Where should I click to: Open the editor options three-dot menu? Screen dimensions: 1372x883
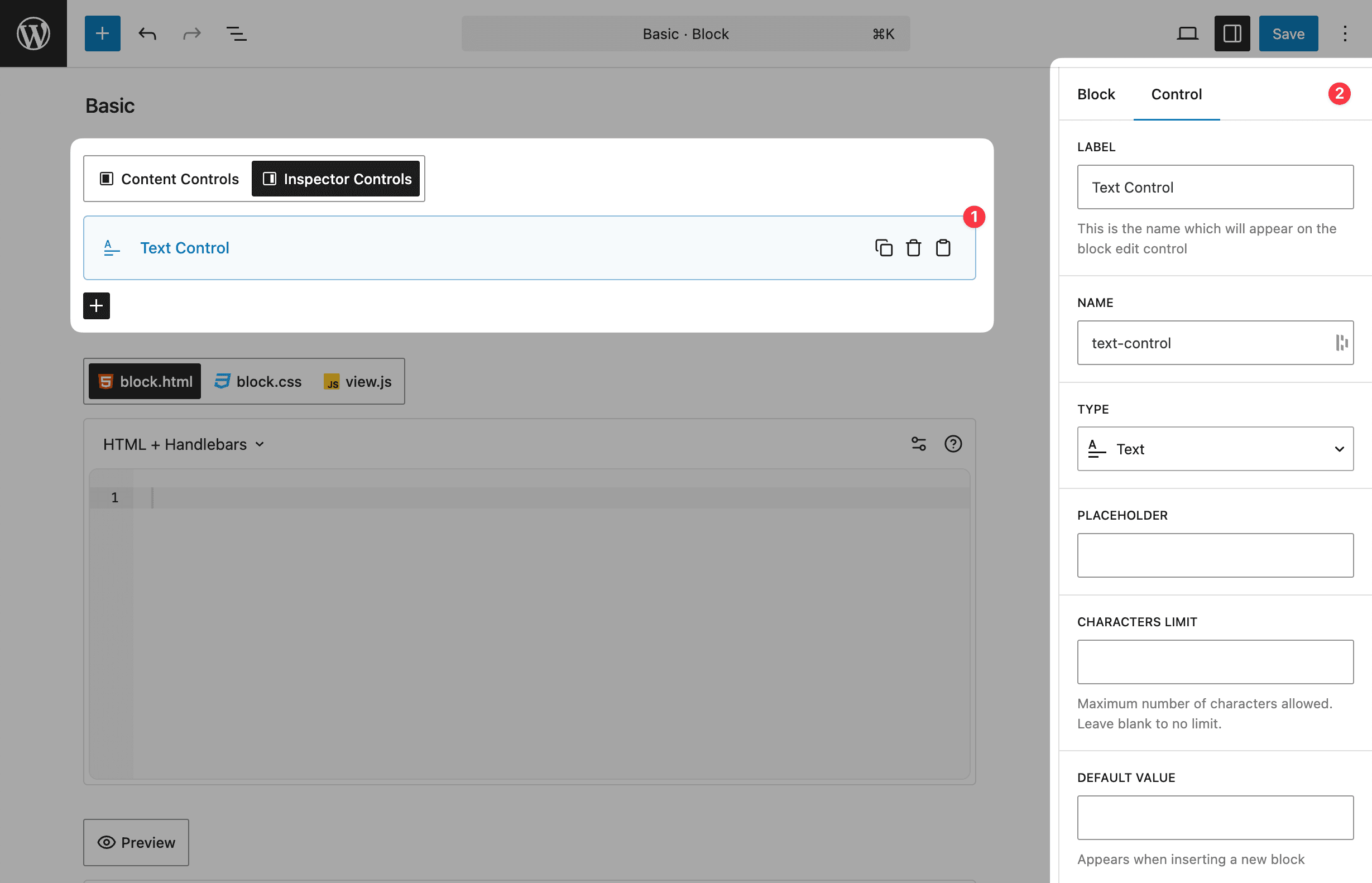click(1345, 33)
